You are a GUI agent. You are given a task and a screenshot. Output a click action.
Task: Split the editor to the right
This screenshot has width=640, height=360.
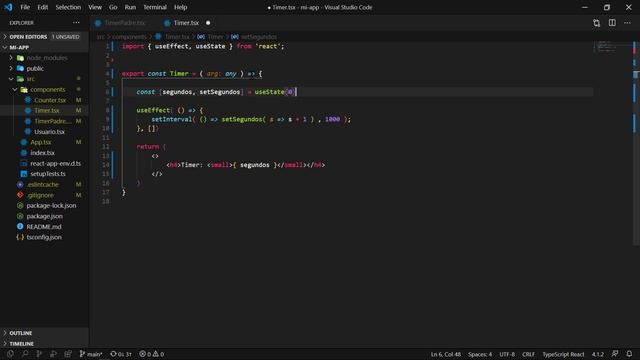(x=612, y=23)
